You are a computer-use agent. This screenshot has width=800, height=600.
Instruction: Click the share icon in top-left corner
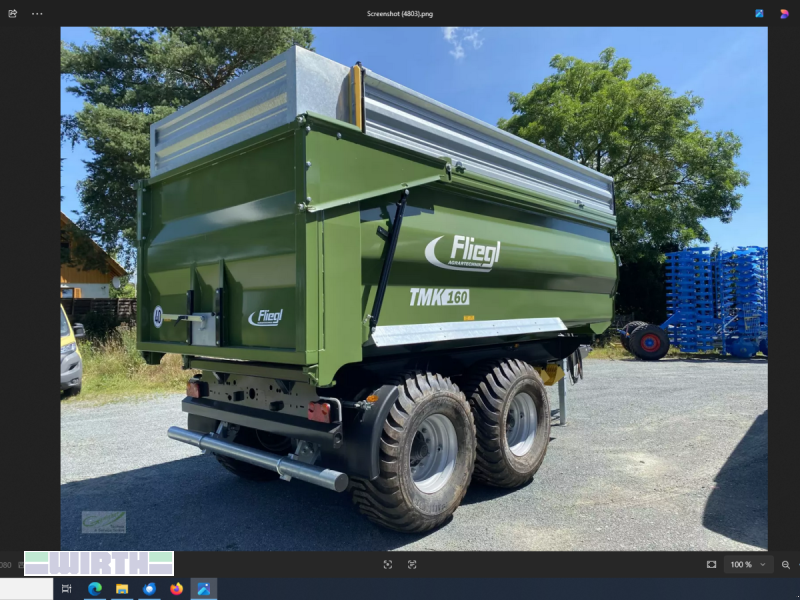click(x=13, y=14)
